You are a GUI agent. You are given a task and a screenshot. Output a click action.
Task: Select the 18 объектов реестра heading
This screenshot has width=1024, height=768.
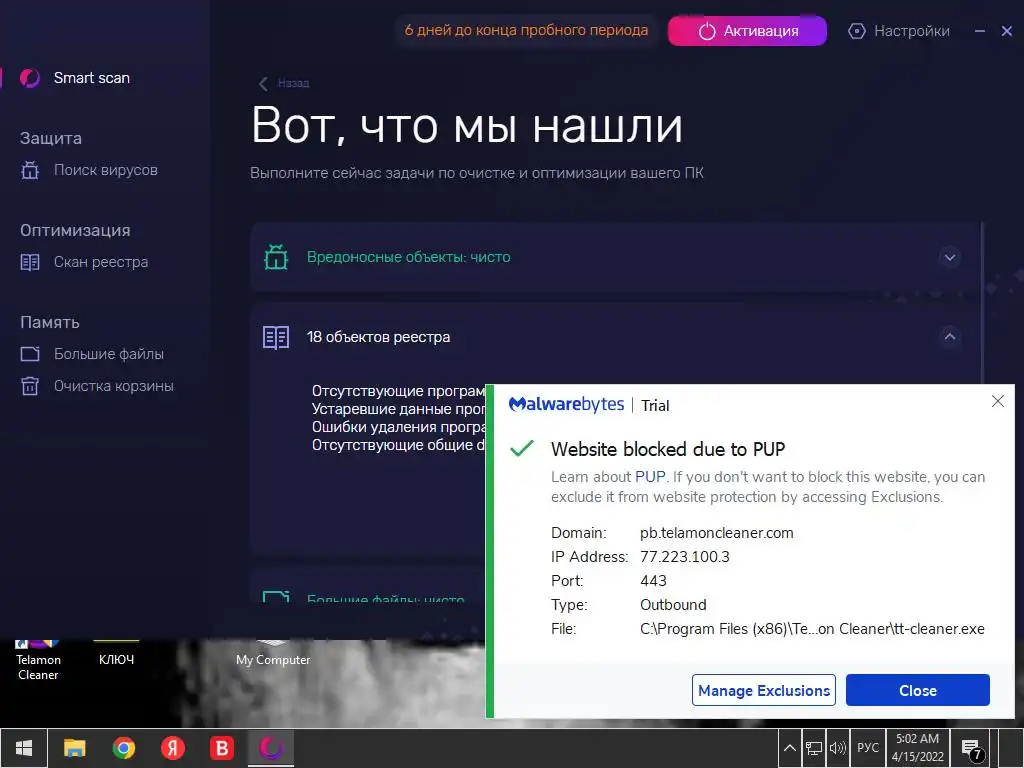coord(378,337)
